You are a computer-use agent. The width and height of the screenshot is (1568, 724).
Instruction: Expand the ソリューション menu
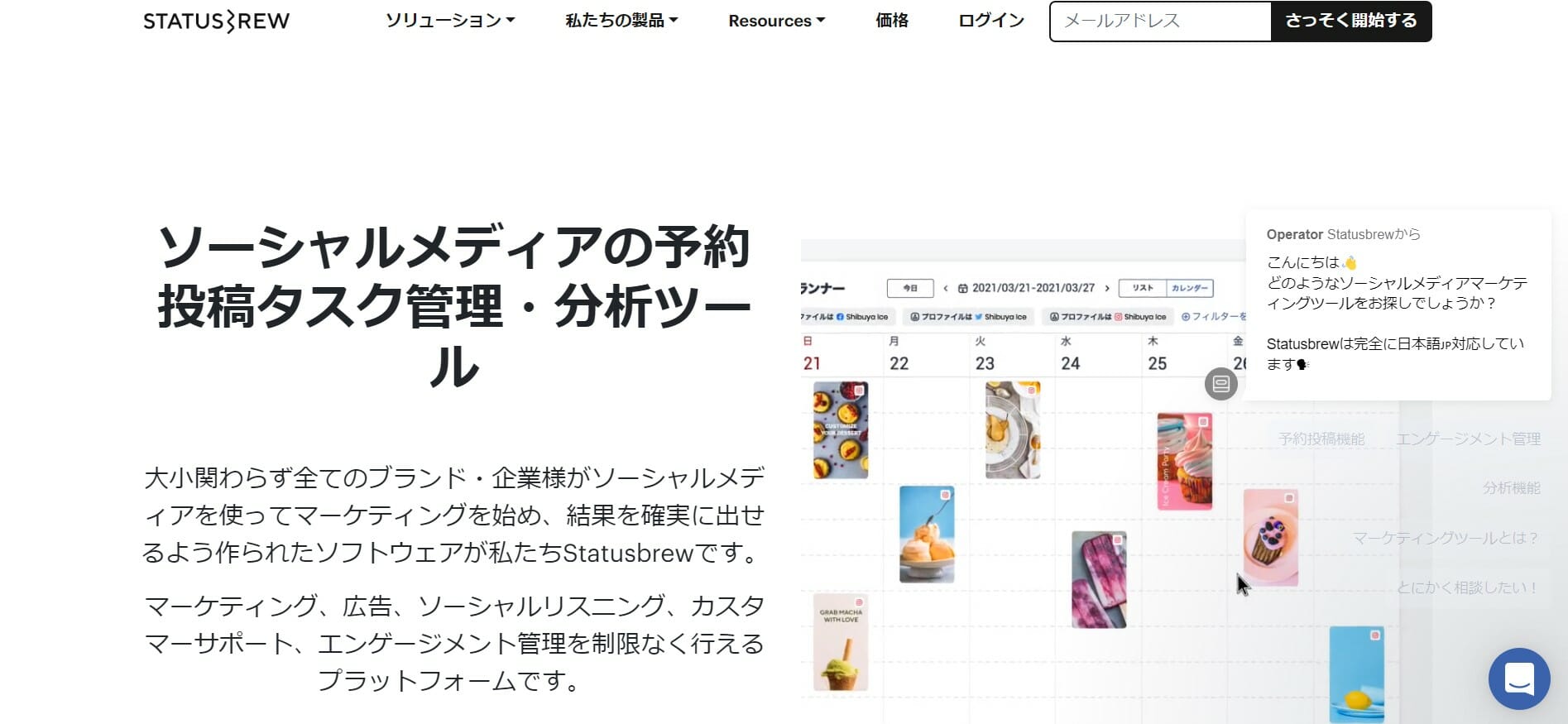450,21
